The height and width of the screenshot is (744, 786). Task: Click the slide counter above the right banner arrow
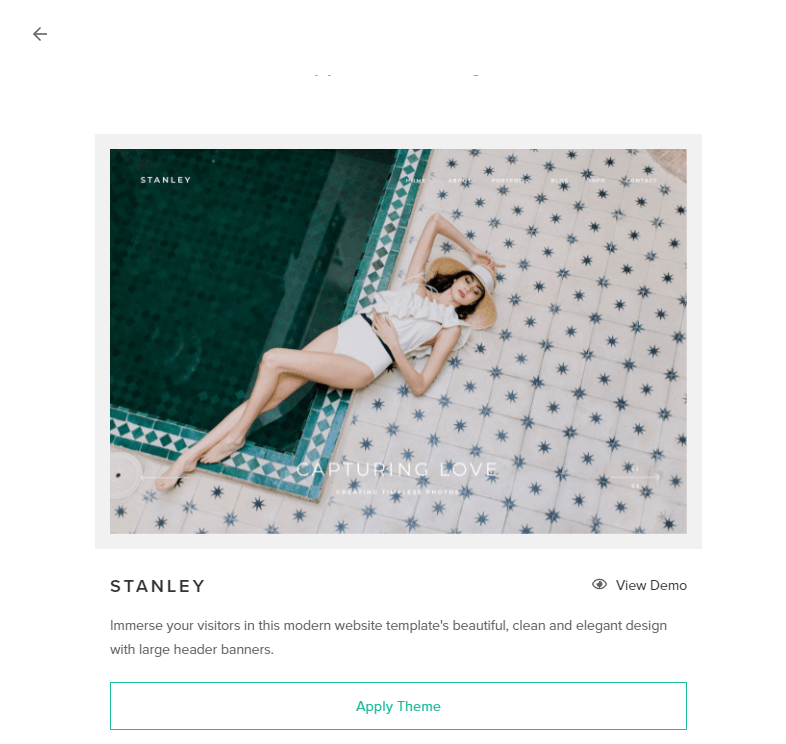point(635,468)
